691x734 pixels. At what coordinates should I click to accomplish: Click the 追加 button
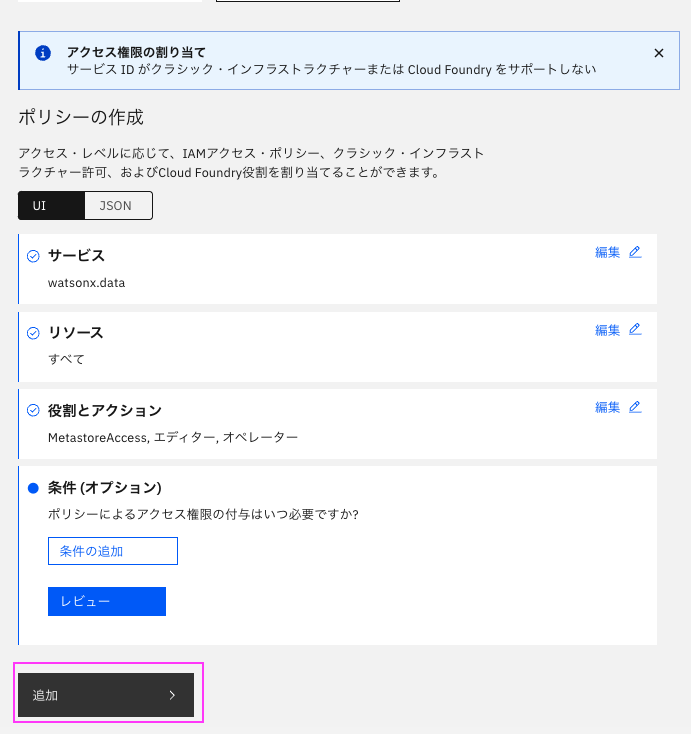click(106, 695)
